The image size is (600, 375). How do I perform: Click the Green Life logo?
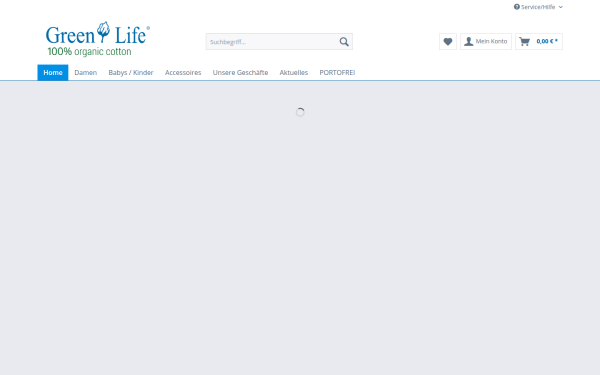tap(98, 39)
